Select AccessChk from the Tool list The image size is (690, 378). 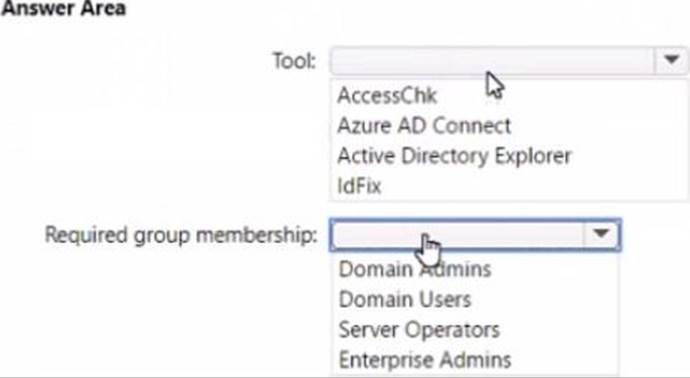(x=387, y=95)
